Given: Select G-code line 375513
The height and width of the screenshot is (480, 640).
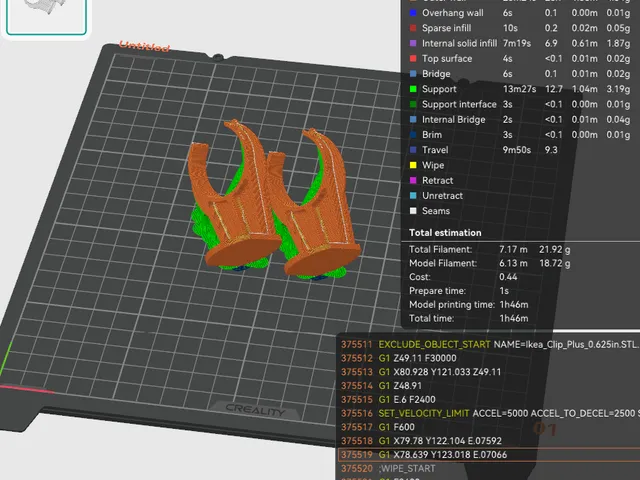Looking at the screenshot, I should pyautogui.click(x=489, y=372).
